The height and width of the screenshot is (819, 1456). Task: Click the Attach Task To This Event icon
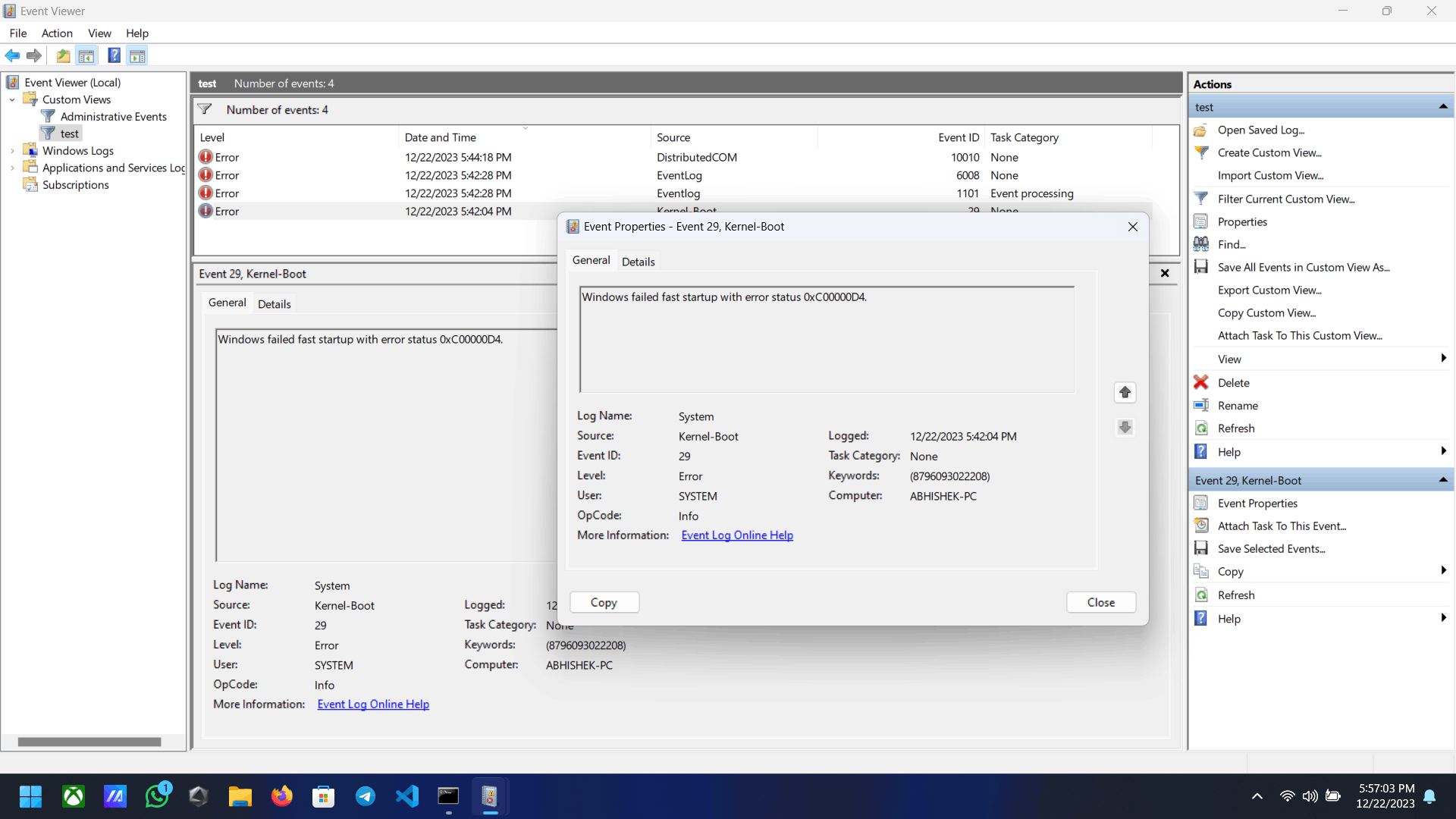[1201, 526]
